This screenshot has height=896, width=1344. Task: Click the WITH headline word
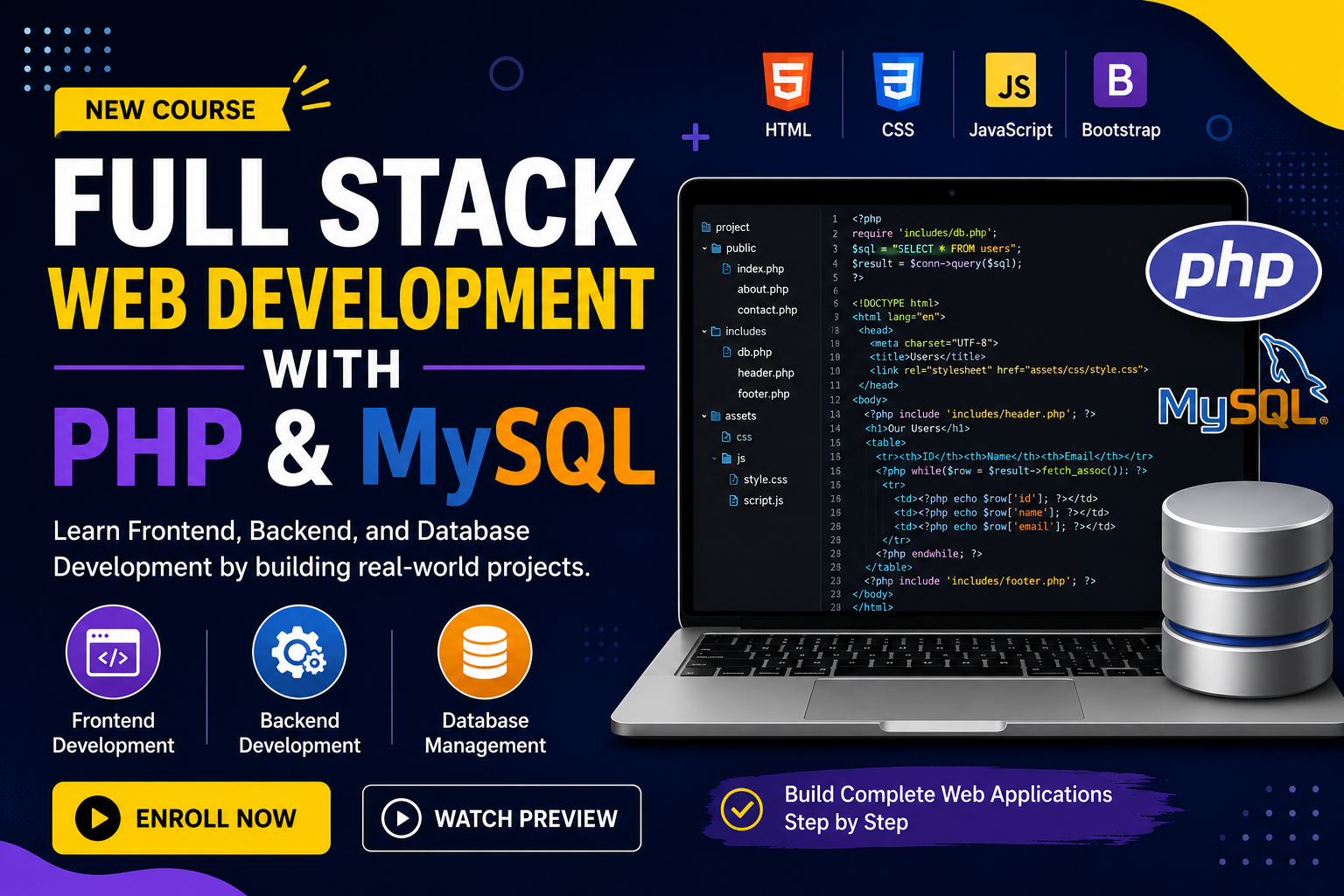[x=332, y=368]
